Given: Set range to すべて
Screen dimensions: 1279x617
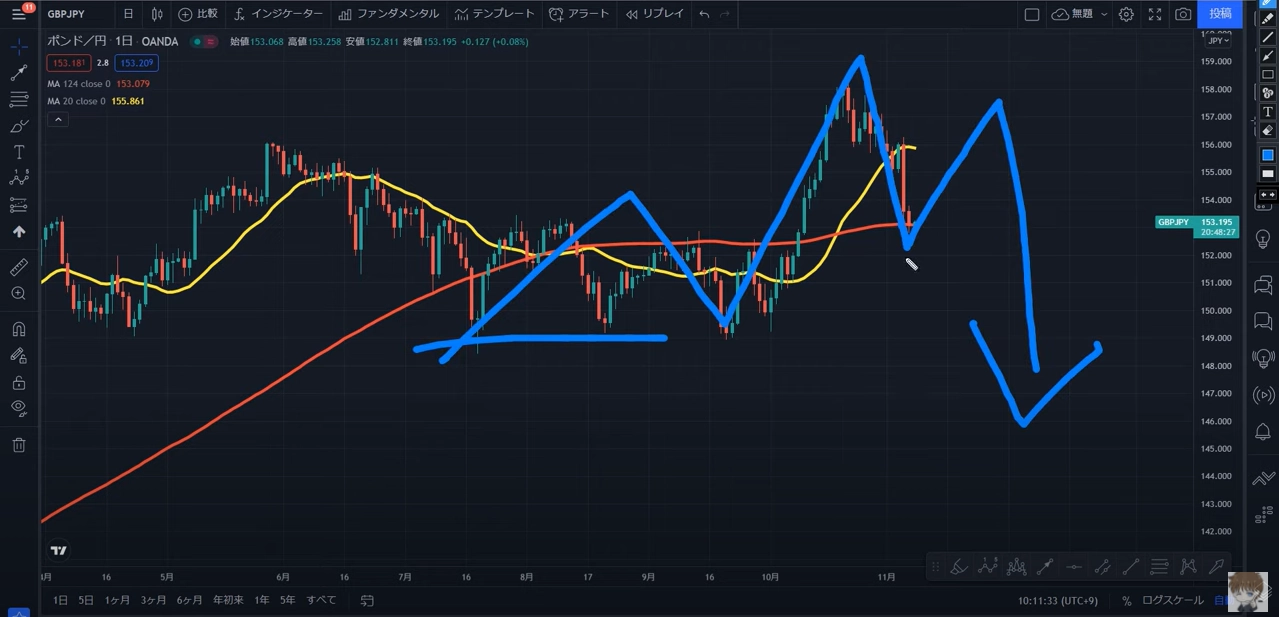Looking at the screenshot, I should [x=321, y=600].
